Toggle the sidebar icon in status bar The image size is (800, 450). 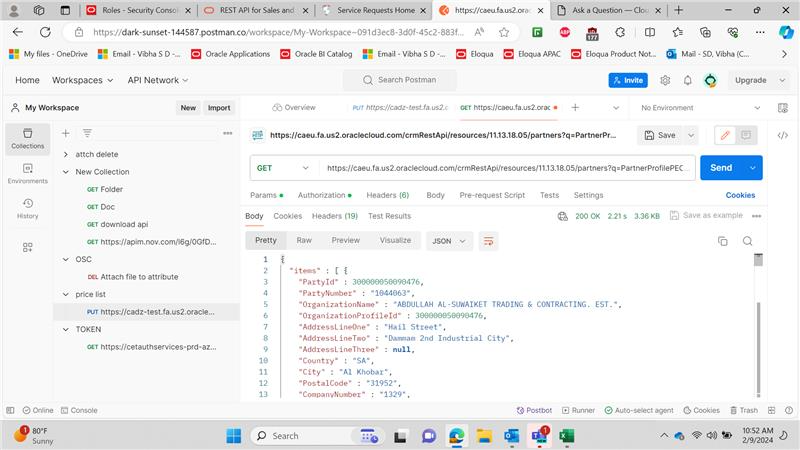click(x=10, y=410)
